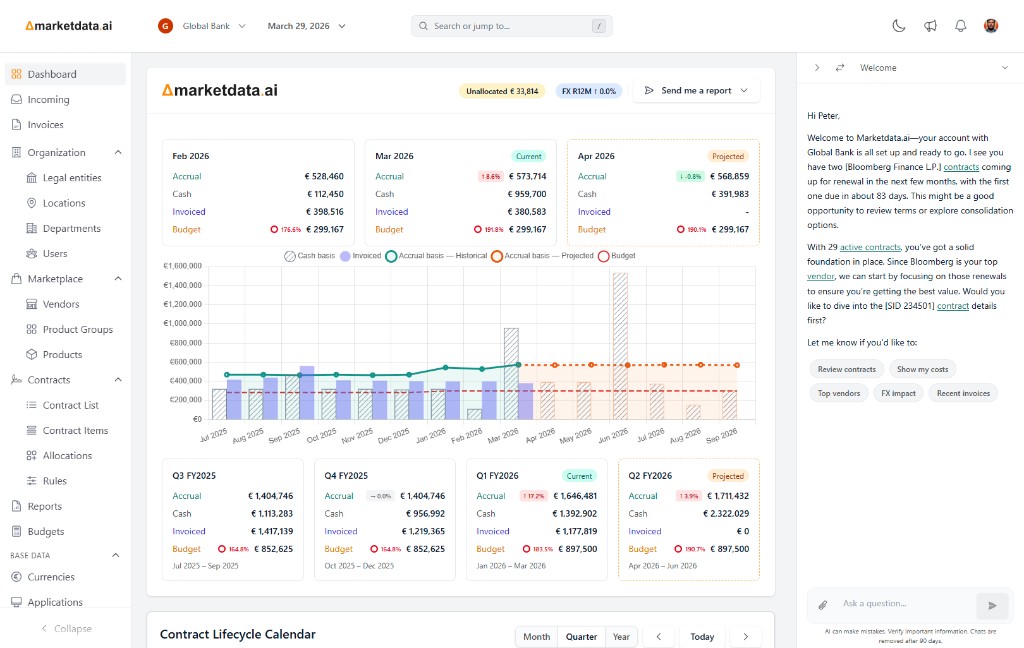Click the chat panel swap arrows icon
The height and width of the screenshot is (648, 1024).
(840, 67)
